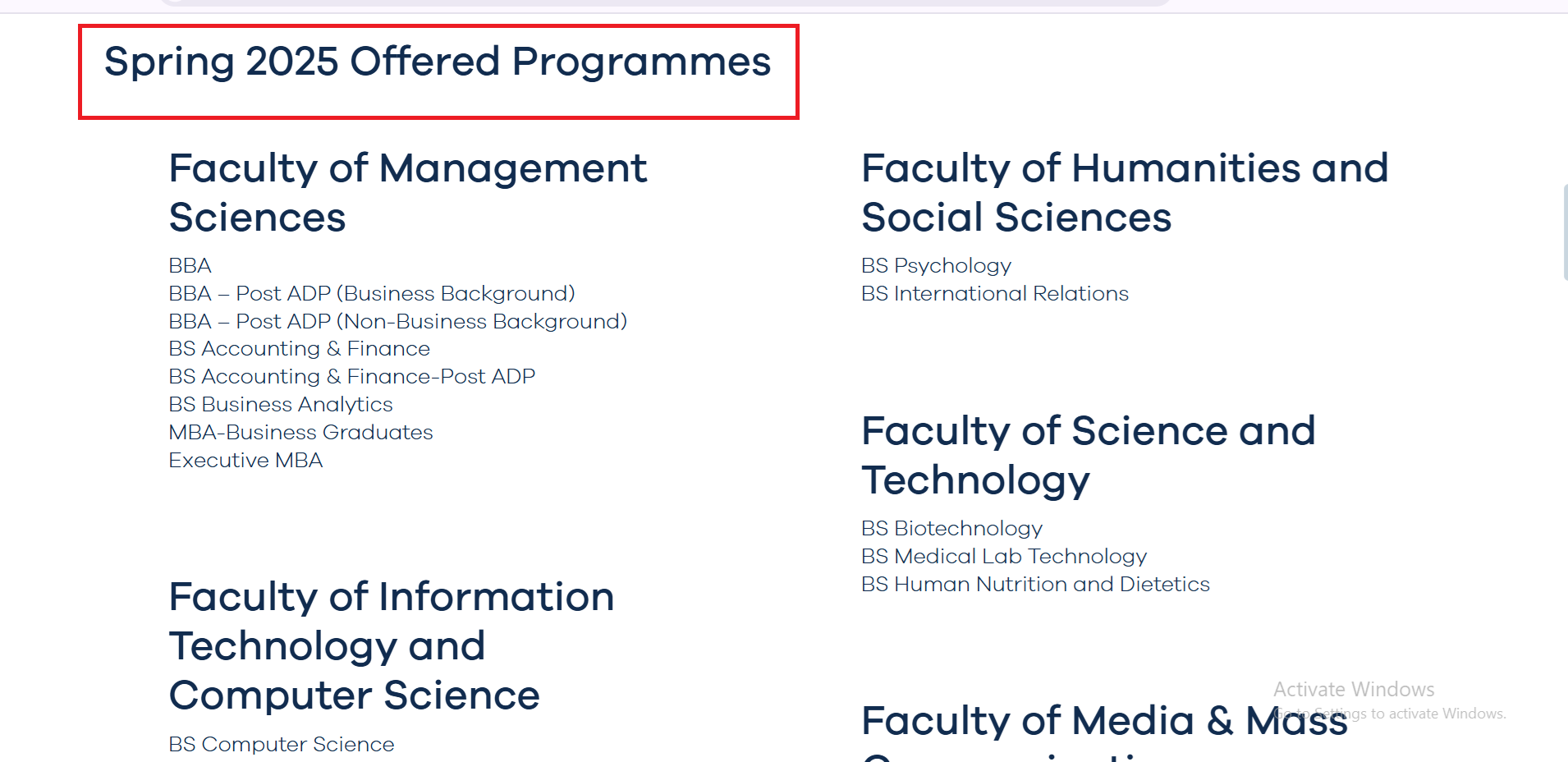Click Faculty of Humanities and Social Sciences heading
This screenshot has height=762, width=1568.
point(1125,193)
